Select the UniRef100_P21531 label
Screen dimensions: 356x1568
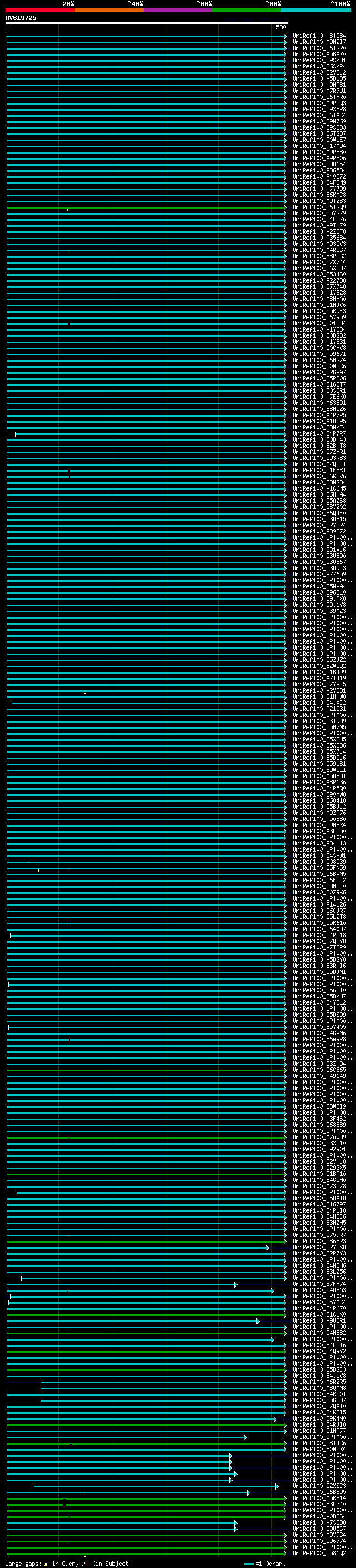click(319, 709)
